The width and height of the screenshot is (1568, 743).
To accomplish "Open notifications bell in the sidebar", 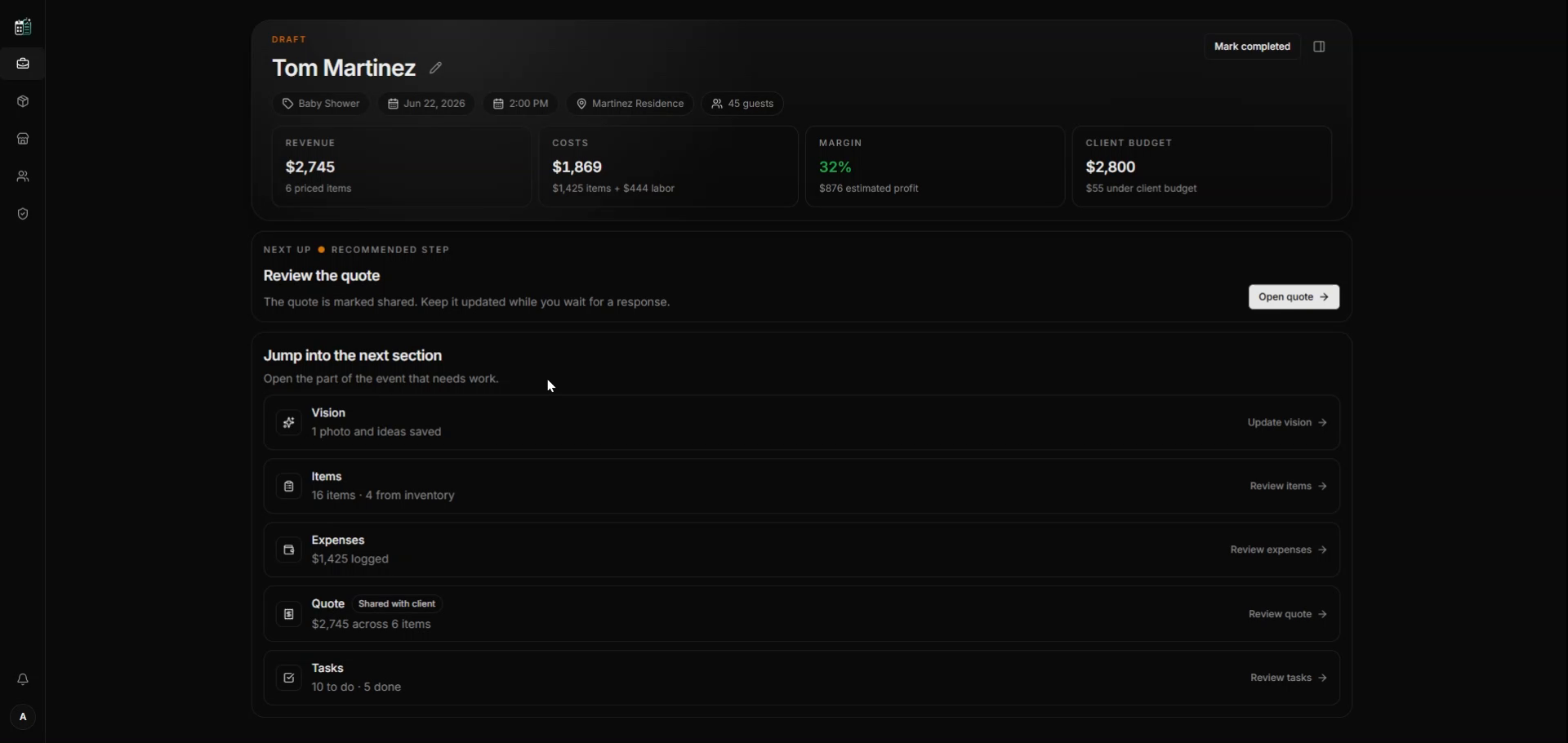I will tap(23, 679).
